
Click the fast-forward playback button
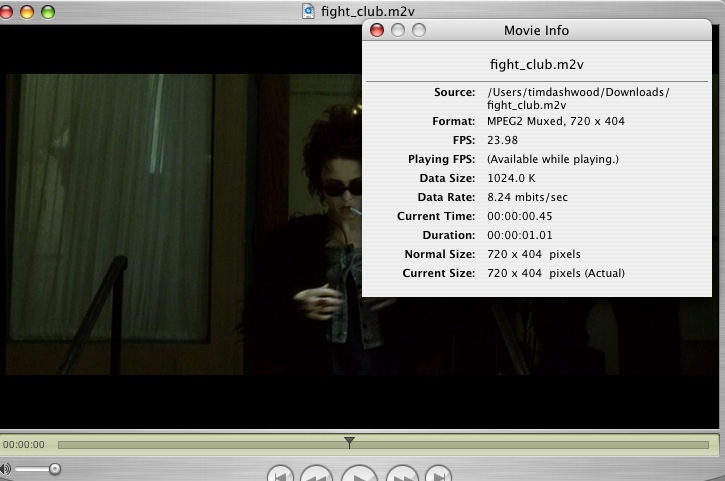(402, 475)
